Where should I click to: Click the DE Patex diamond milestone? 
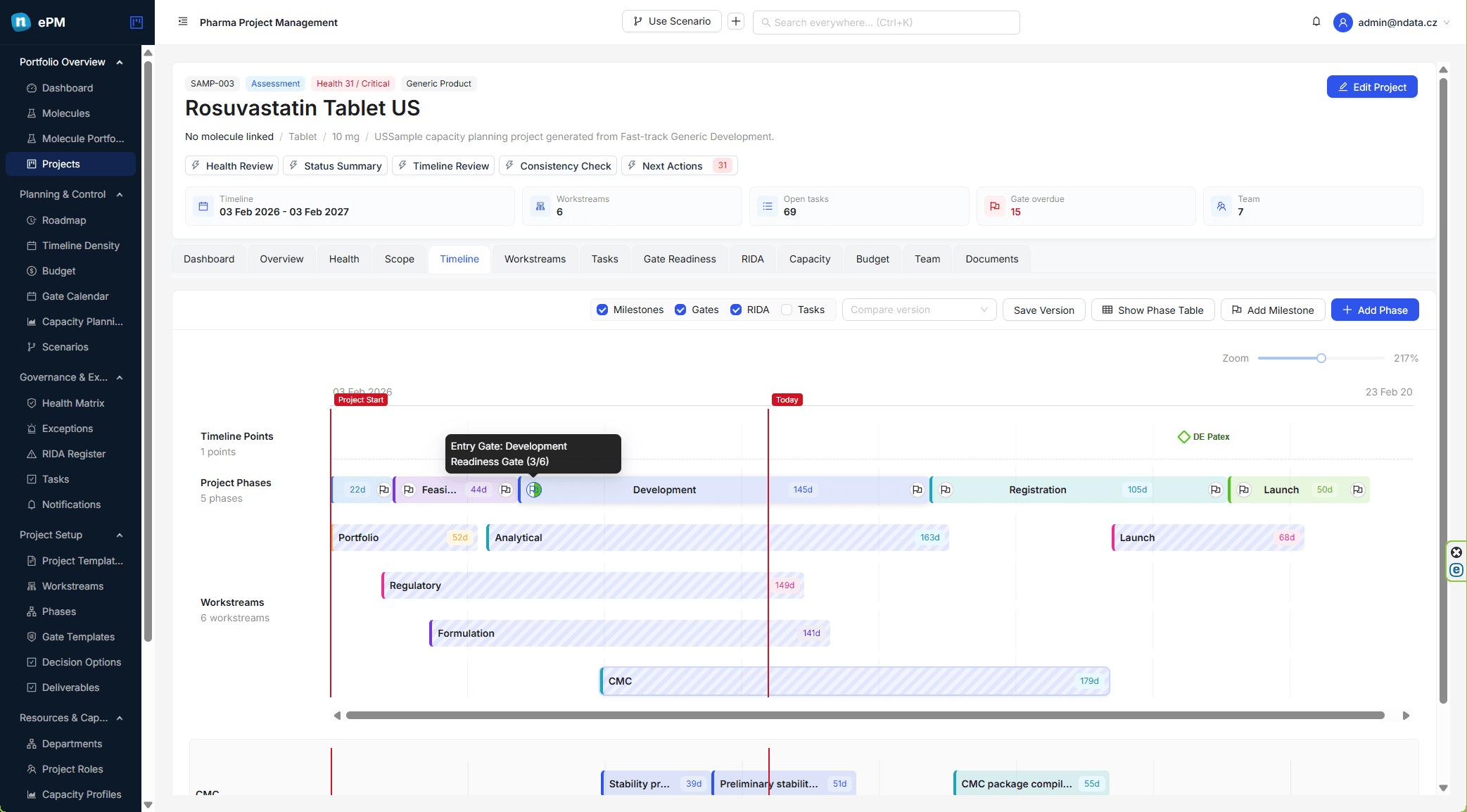1184,437
